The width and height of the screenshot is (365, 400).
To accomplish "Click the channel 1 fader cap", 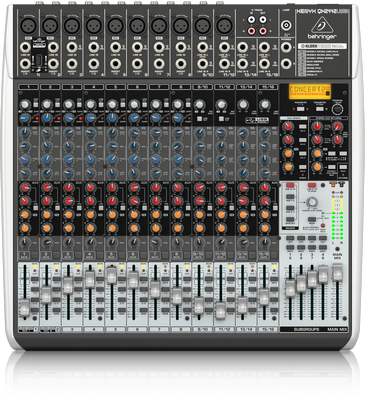I will click(24, 308).
